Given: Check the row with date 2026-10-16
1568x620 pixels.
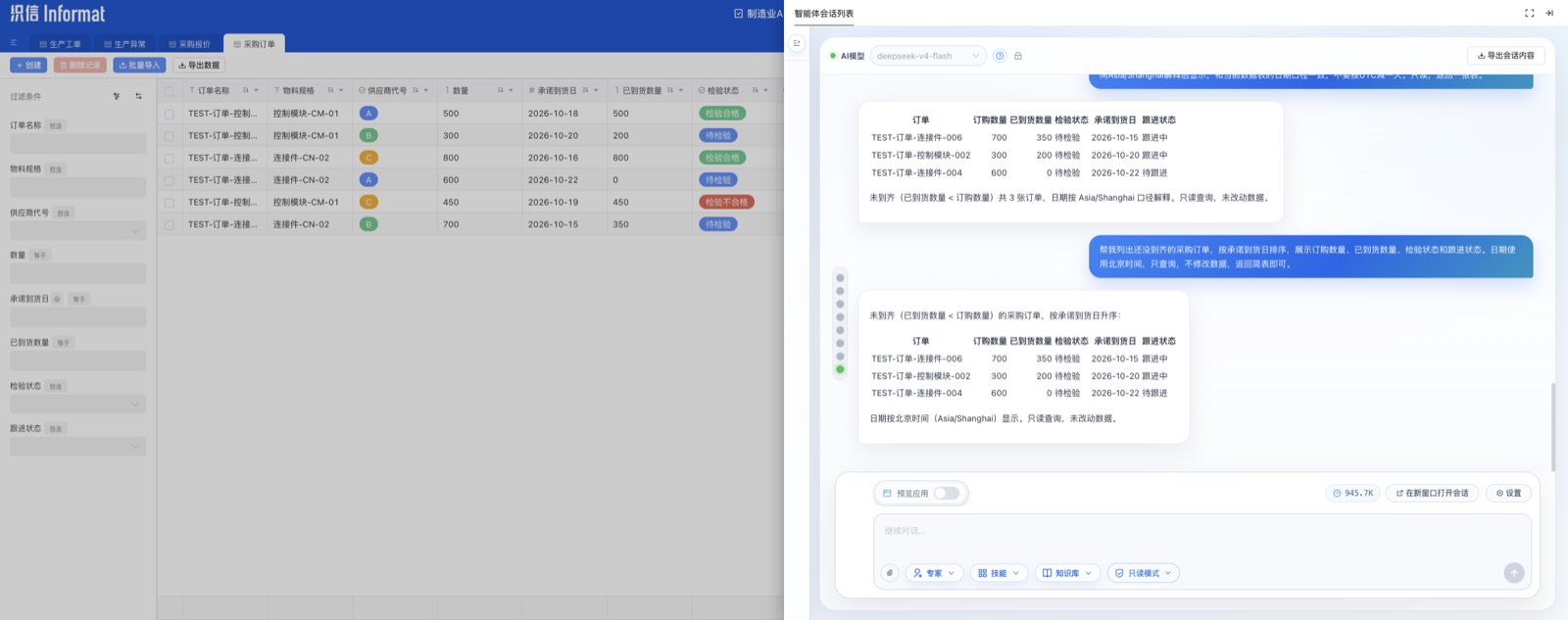Looking at the screenshot, I should (170, 158).
